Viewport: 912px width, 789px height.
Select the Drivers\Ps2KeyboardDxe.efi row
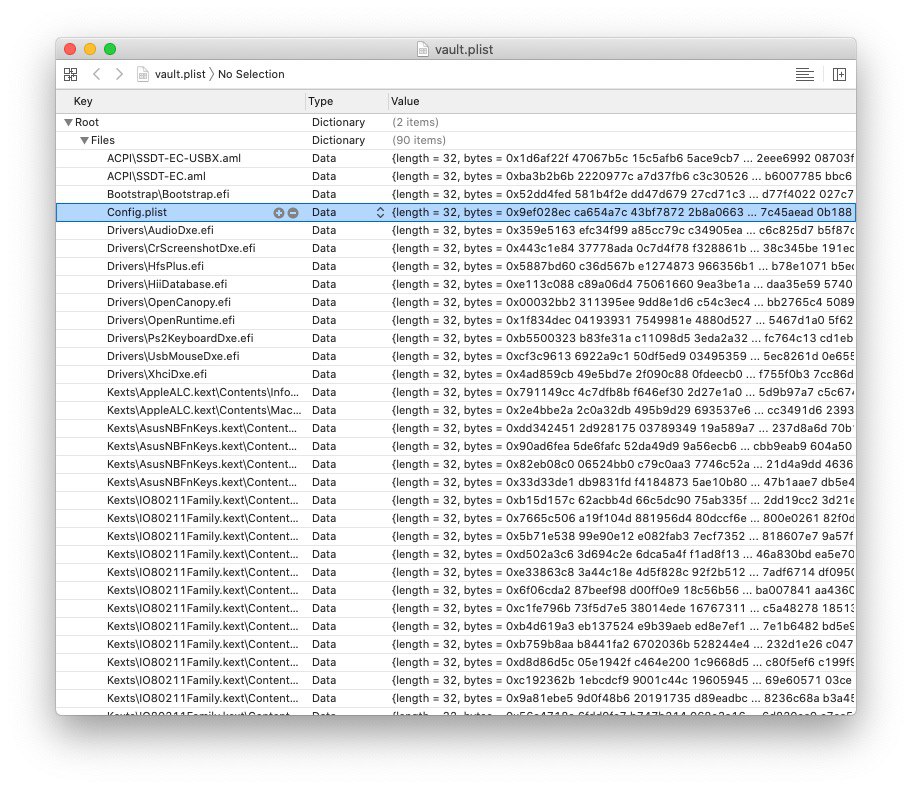tap(455, 338)
